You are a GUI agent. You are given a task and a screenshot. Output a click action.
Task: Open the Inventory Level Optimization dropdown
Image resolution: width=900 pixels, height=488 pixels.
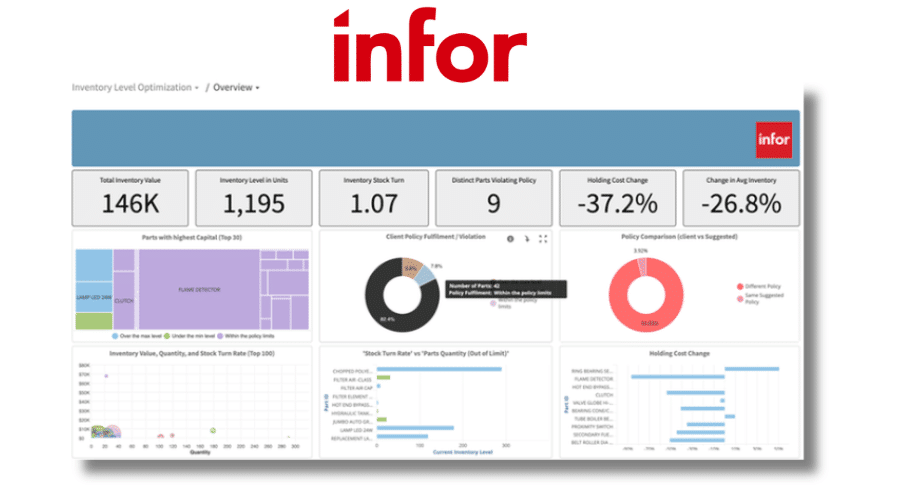click(x=134, y=88)
